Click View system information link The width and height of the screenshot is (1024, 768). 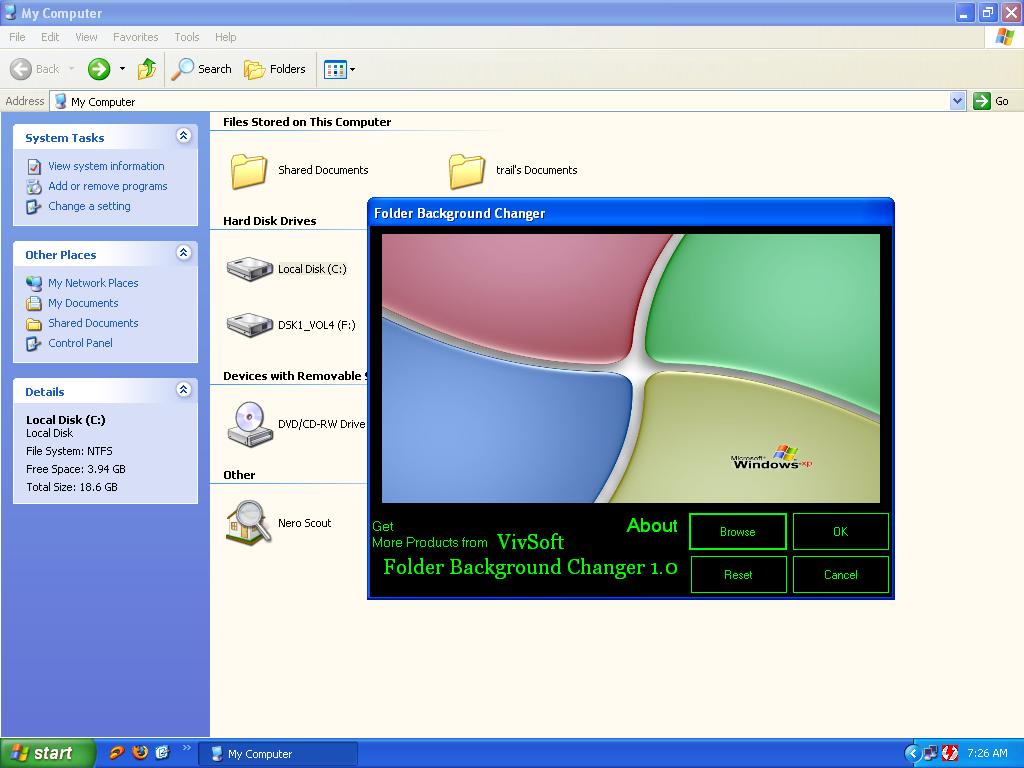pyautogui.click(x=106, y=166)
